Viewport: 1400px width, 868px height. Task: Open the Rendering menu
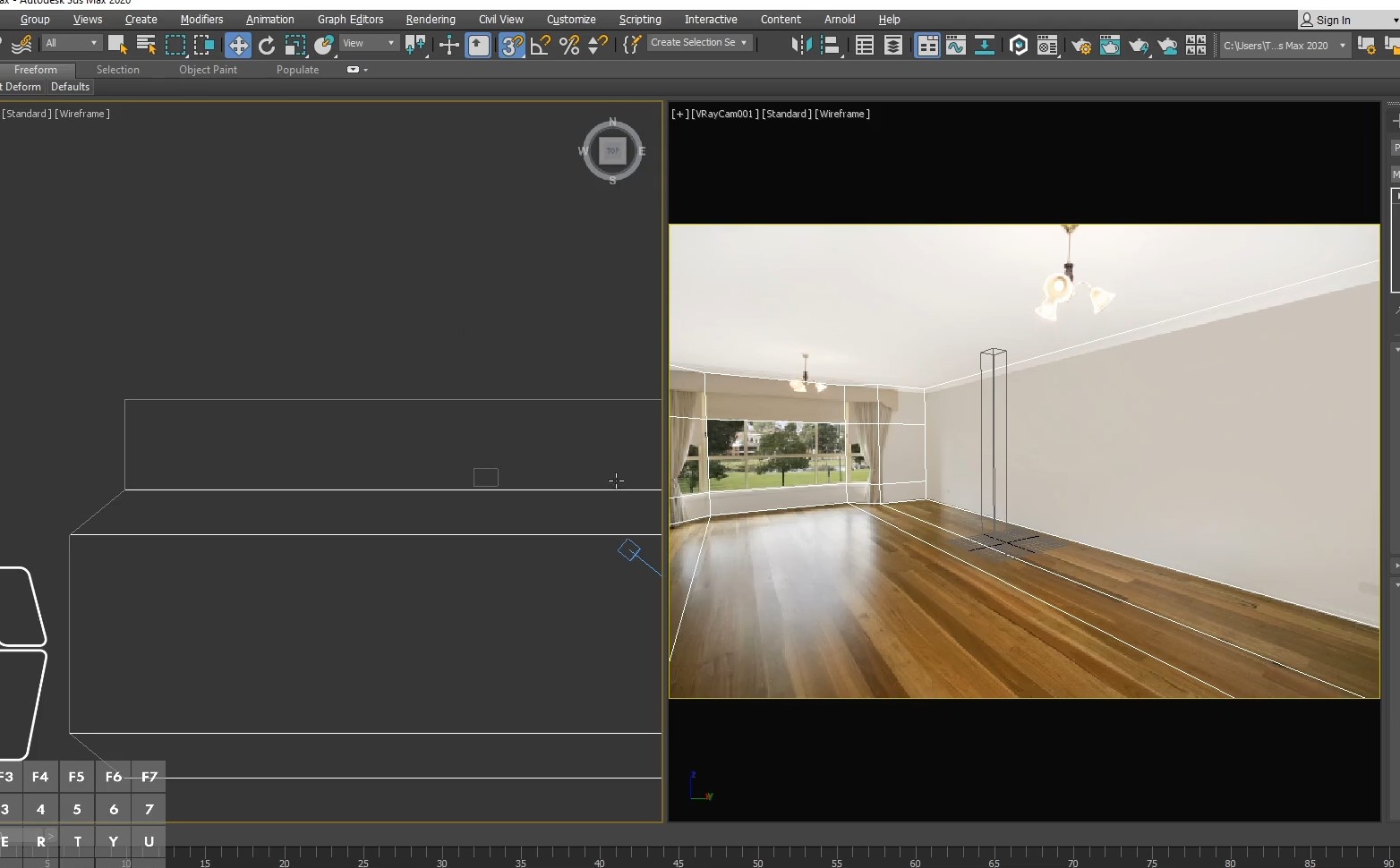[430, 19]
